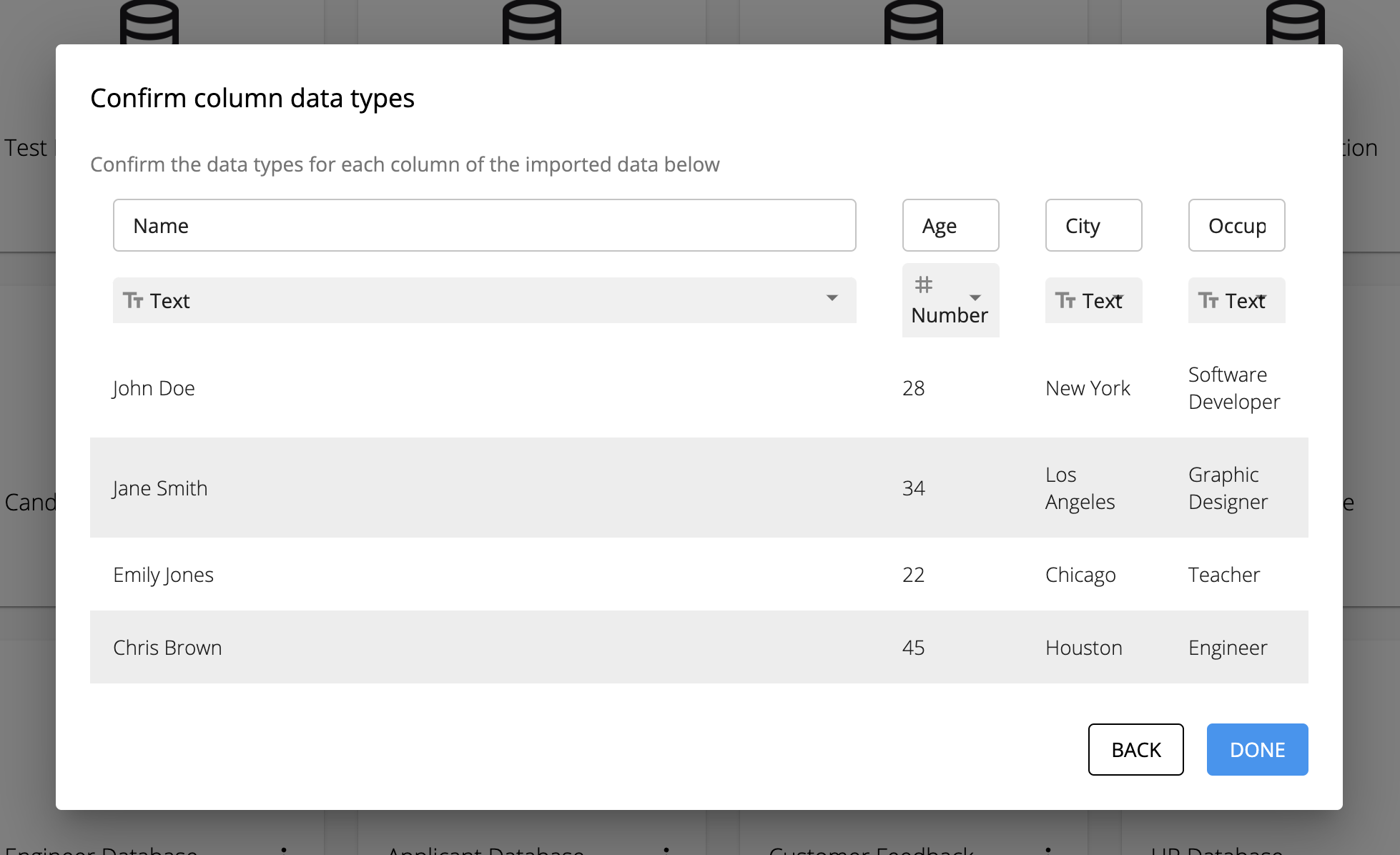Click the Engineer occupation cell

[1228, 648]
